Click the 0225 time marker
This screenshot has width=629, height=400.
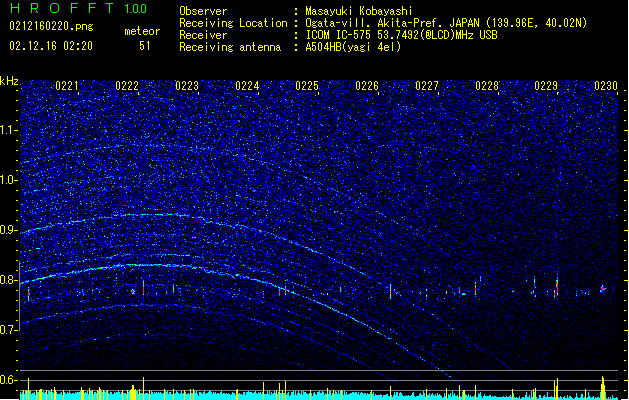coord(307,86)
